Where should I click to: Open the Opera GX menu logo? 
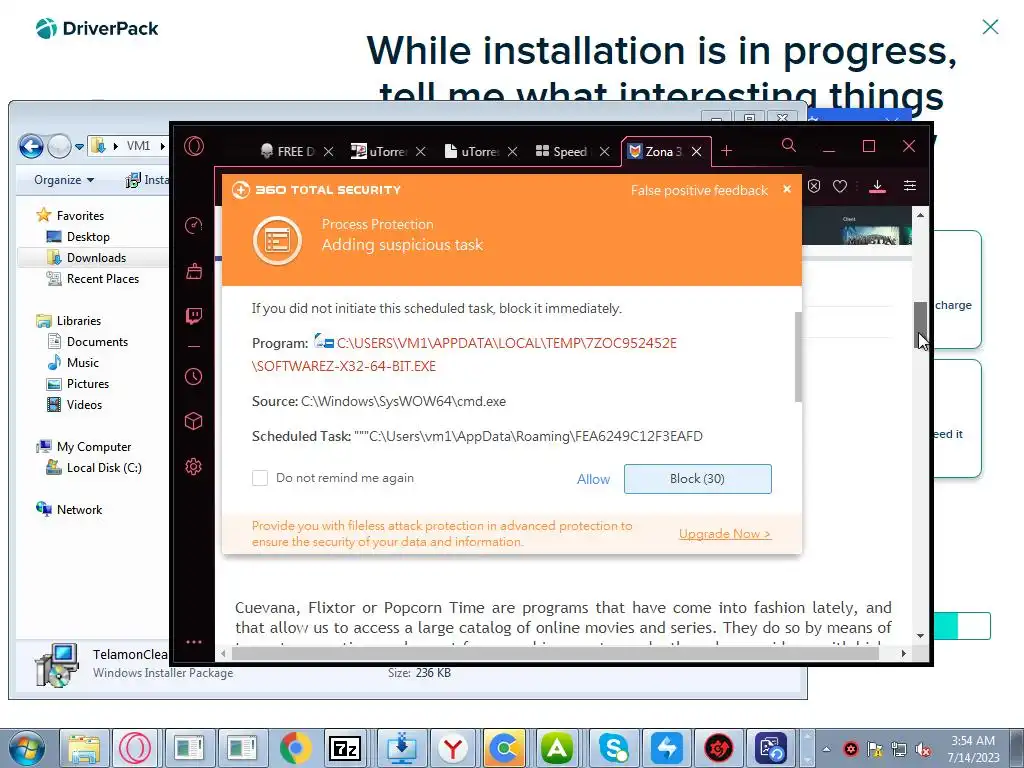(194, 146)
